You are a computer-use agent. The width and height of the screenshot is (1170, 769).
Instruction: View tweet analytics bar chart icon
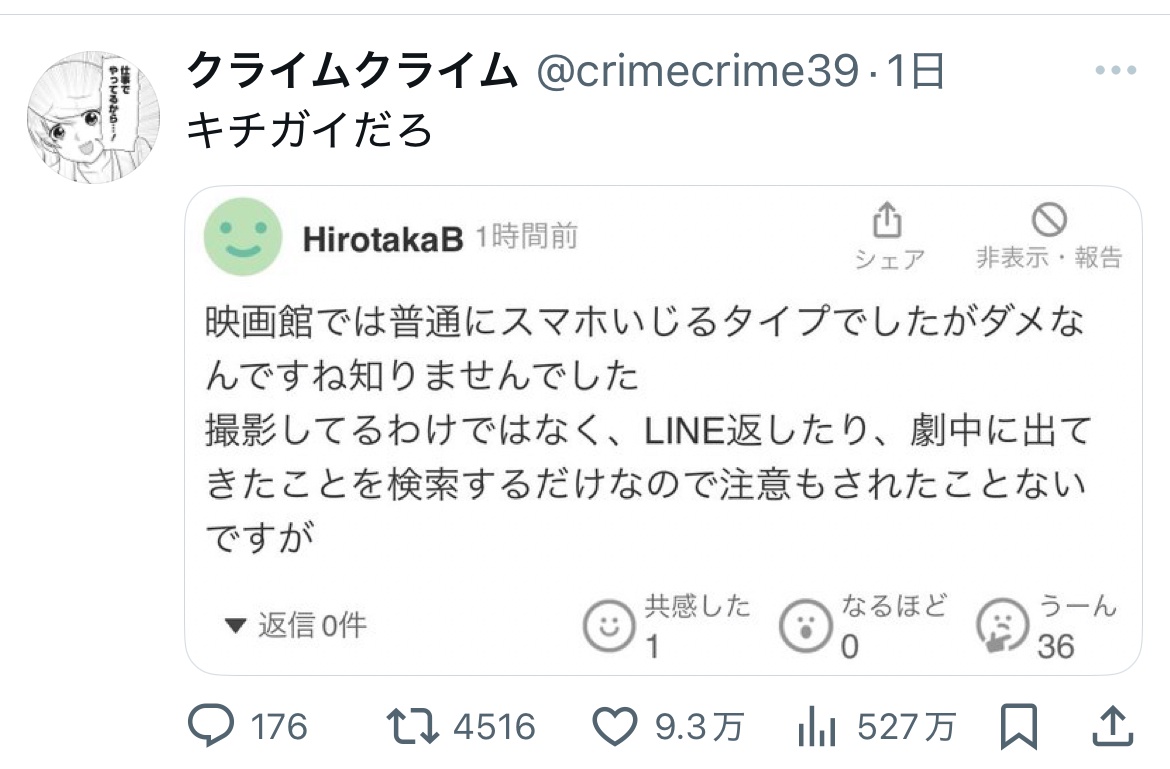(x=819, y=728)
